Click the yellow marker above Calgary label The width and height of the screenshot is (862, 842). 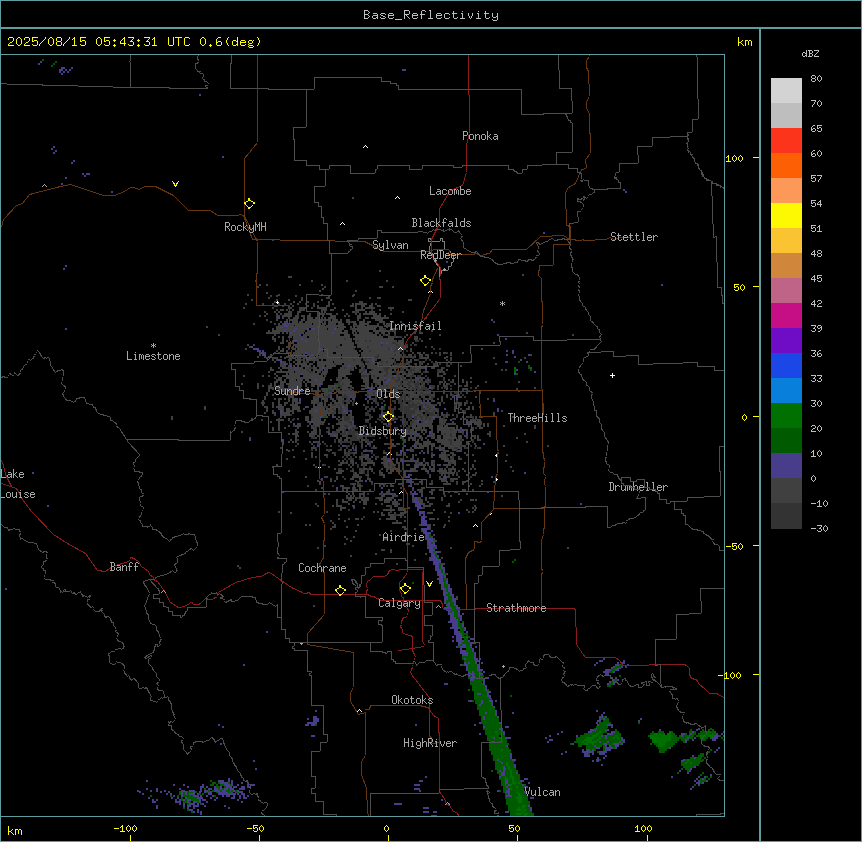coord(405,589)
